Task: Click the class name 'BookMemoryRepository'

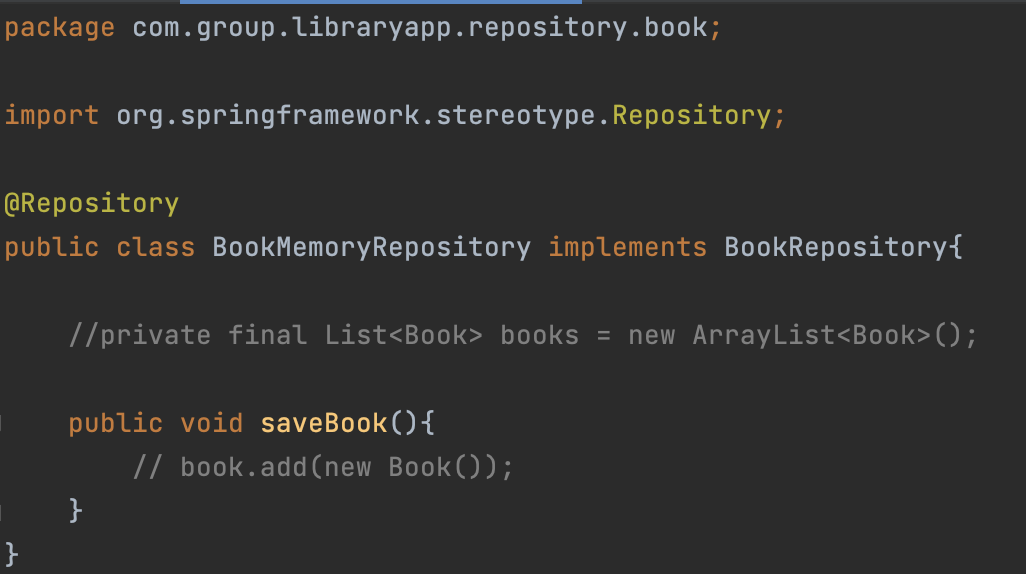Action: (372, 248)
